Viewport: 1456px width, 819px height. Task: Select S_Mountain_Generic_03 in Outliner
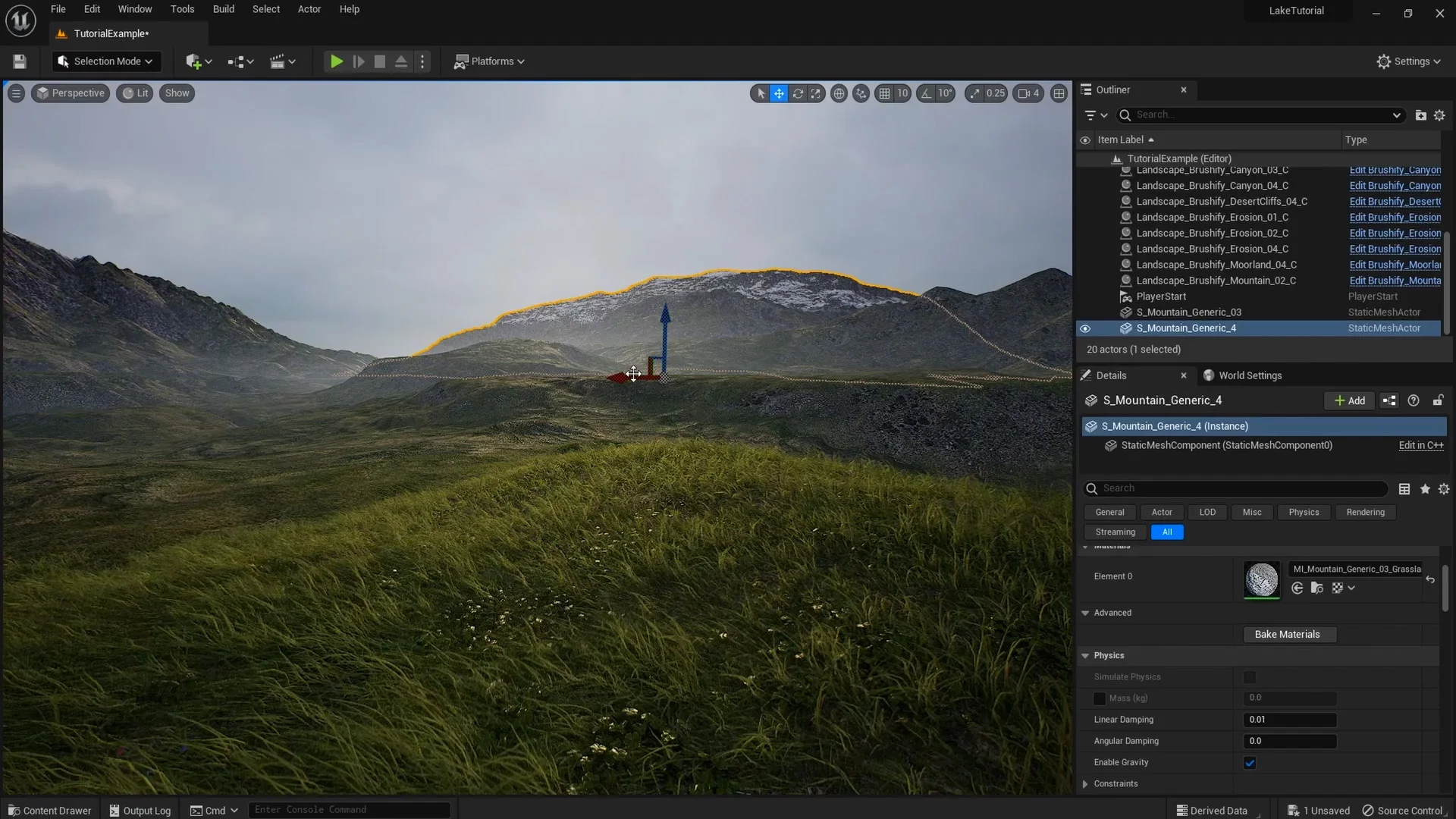(1188, 312)
